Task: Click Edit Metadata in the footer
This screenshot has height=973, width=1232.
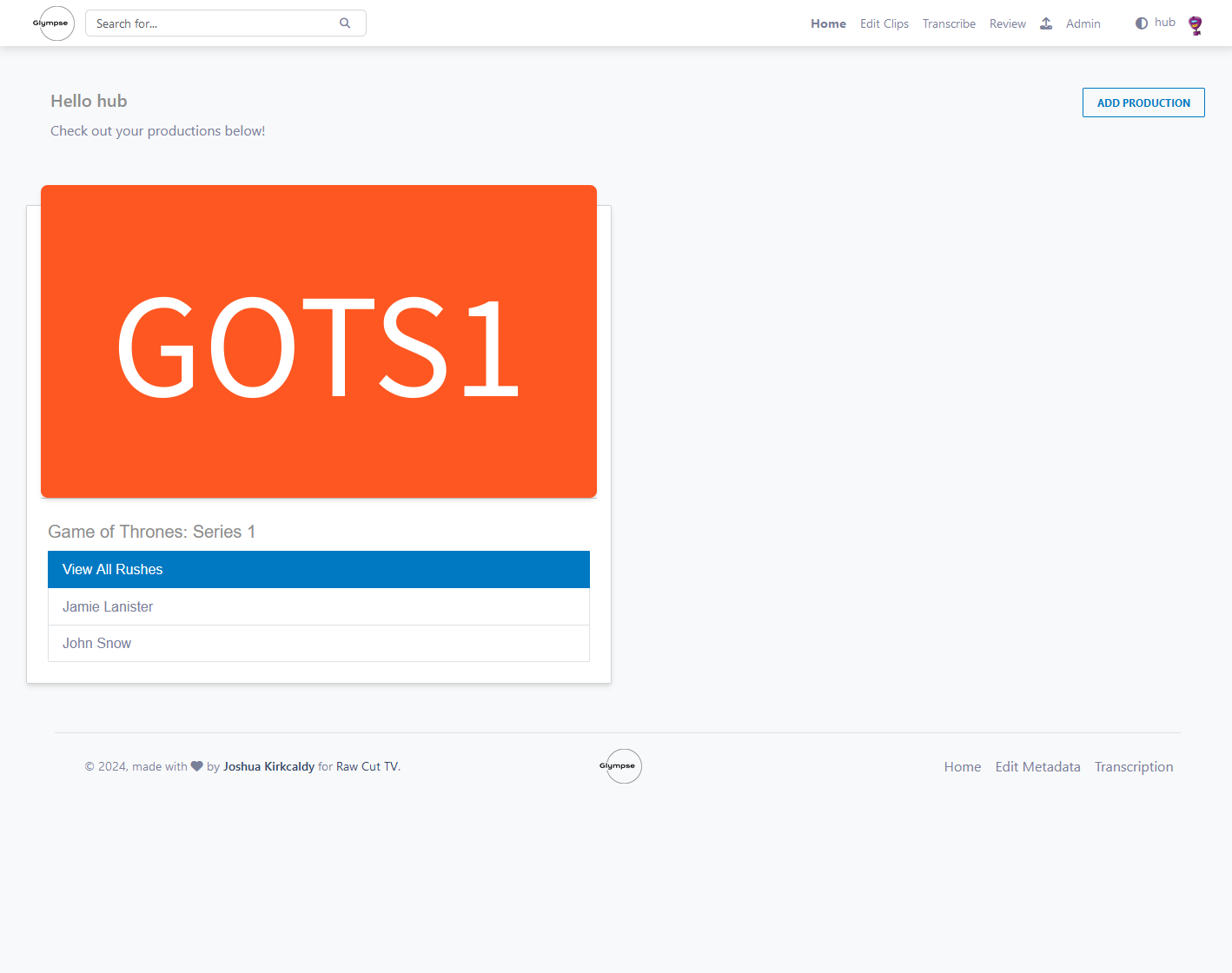Action: coord(1037,766)
